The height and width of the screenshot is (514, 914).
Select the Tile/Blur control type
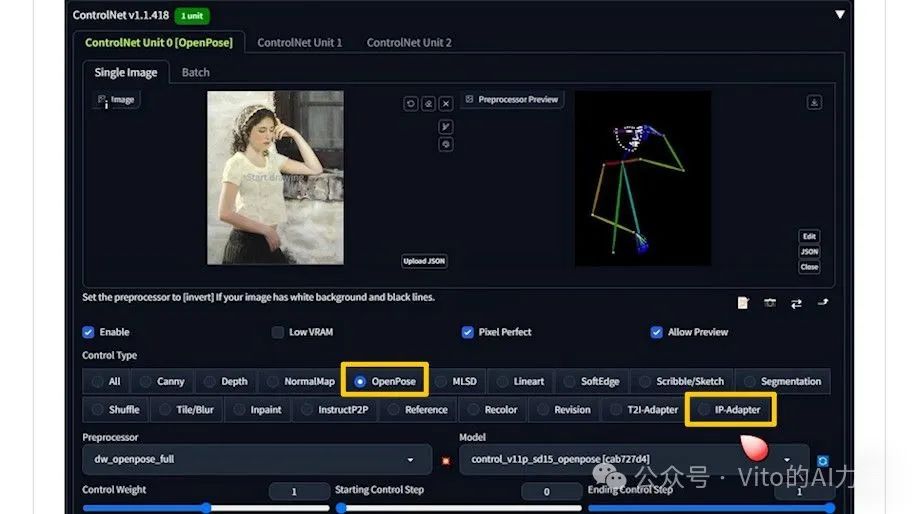187,410
